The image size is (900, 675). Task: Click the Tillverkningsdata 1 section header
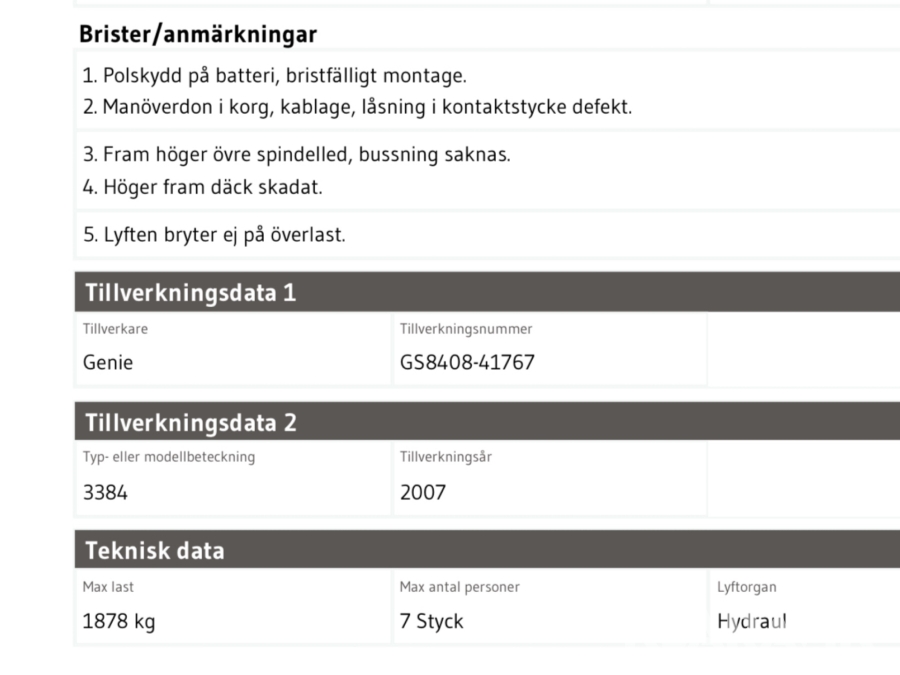191,293
